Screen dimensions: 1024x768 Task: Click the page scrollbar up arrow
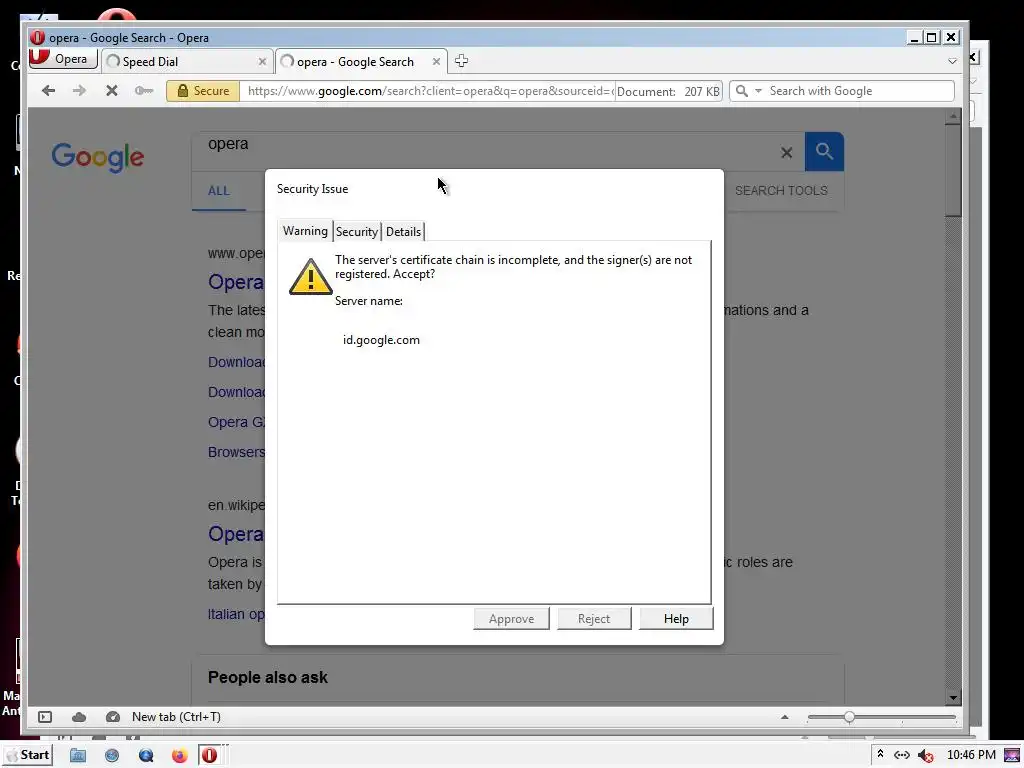tap(953, 116)
